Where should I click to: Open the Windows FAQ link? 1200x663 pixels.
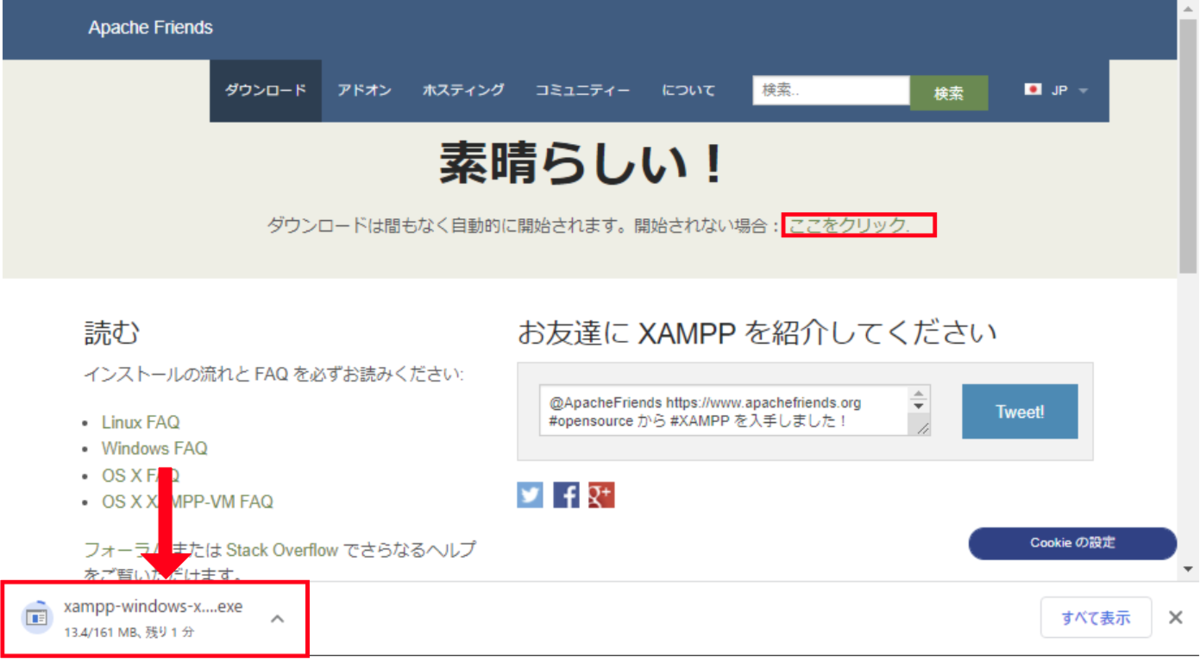click(154, 449)
